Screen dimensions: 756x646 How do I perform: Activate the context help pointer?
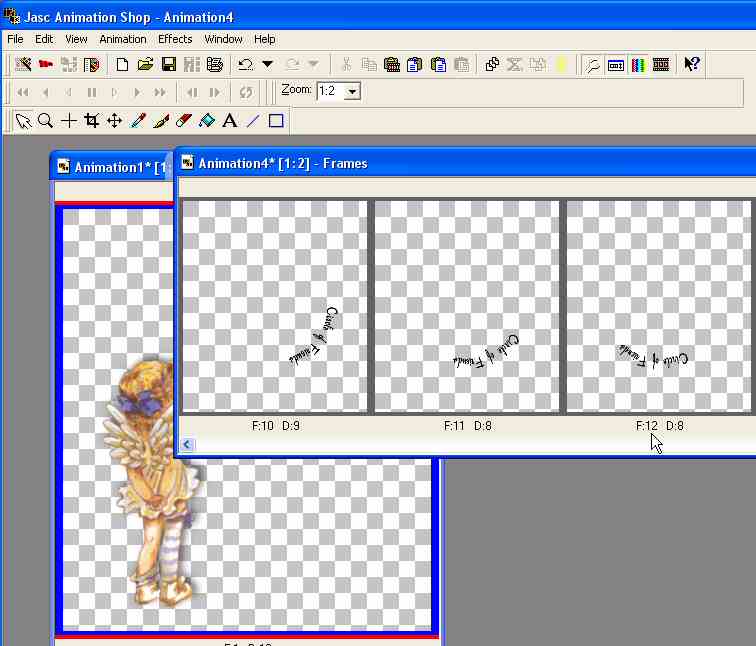point(692,64)
